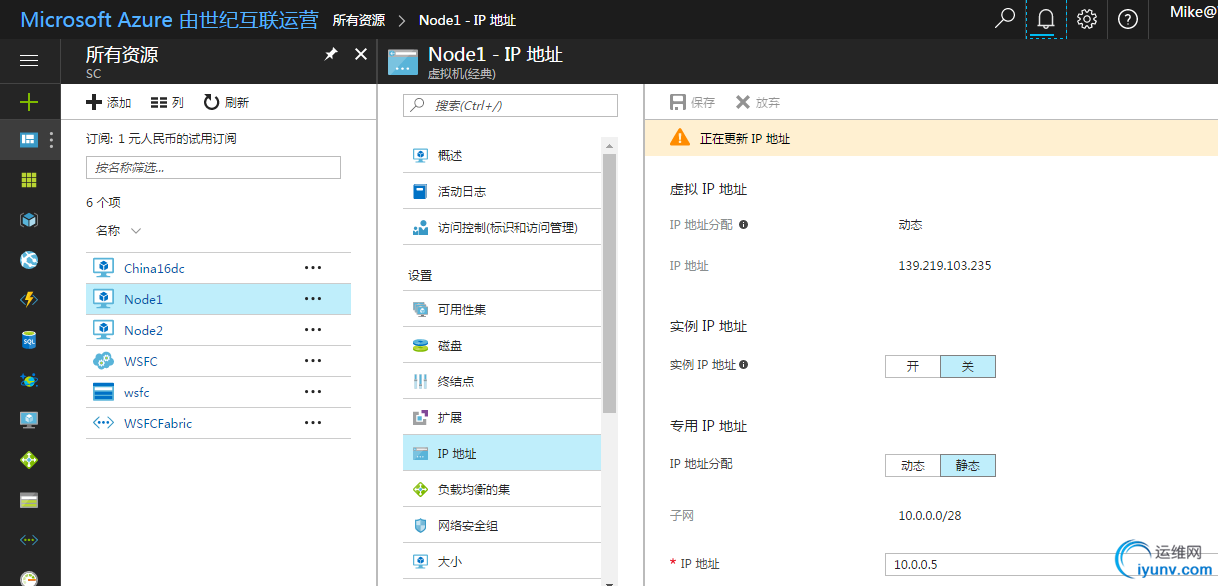Screen dimensions: 1218x586
Task: Click the green plus New icon
Action: (29, 101)
